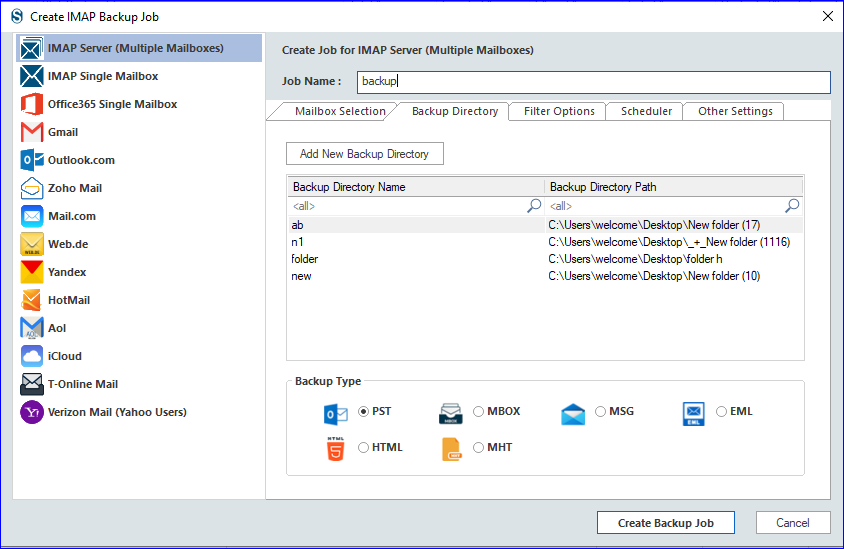Viewport: 844px width, 549px height.
Task: Select Yandex label in sidebar
Action: point(67,272)
